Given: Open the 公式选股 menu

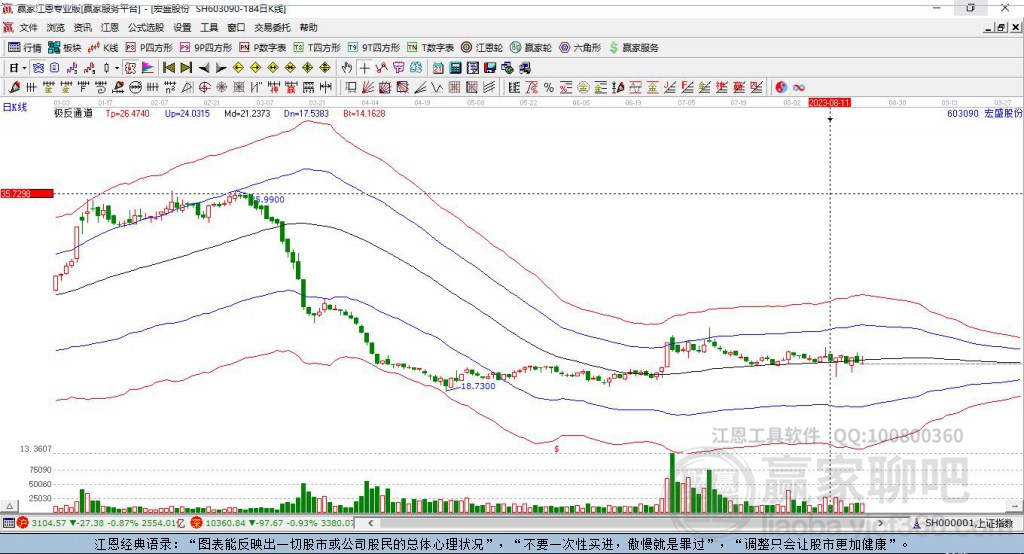Looking at the screenshot, I should tap(146, 27).
